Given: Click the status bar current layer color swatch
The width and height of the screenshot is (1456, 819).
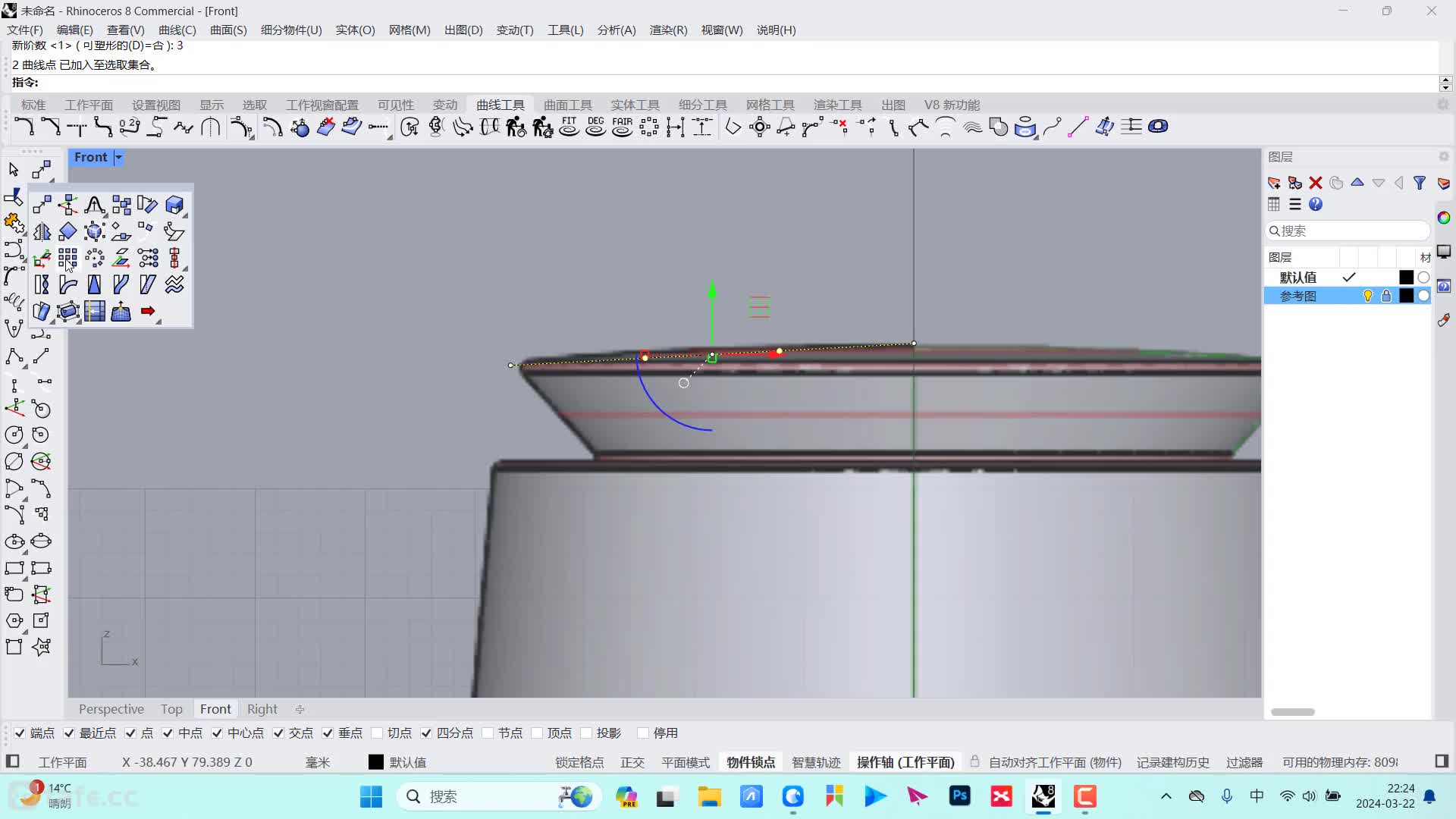Looking at the screenshot, I should click(376, 762).
